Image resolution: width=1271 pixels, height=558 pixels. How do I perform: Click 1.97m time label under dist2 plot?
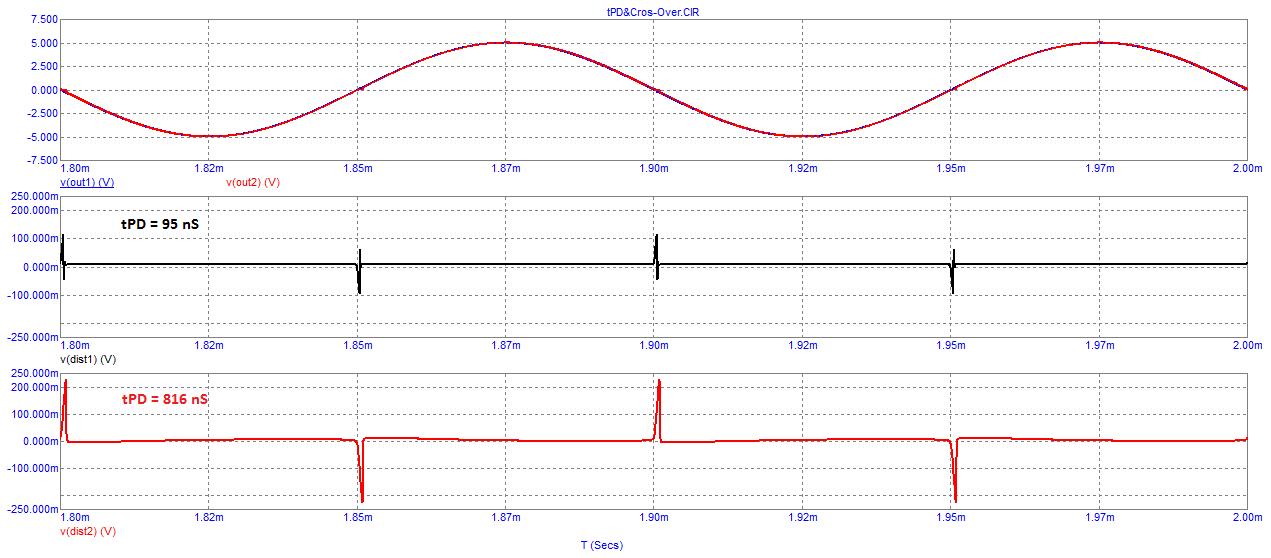tap(1099, 518)
